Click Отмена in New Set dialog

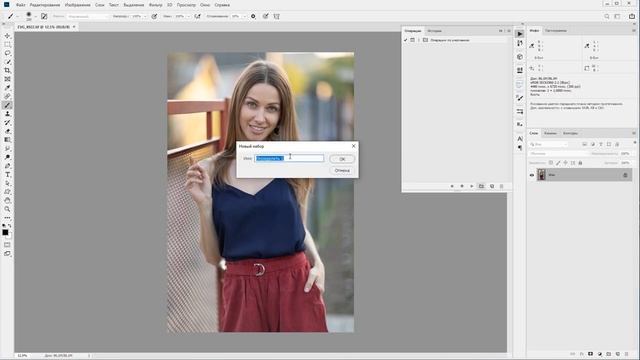coord(342,170)
